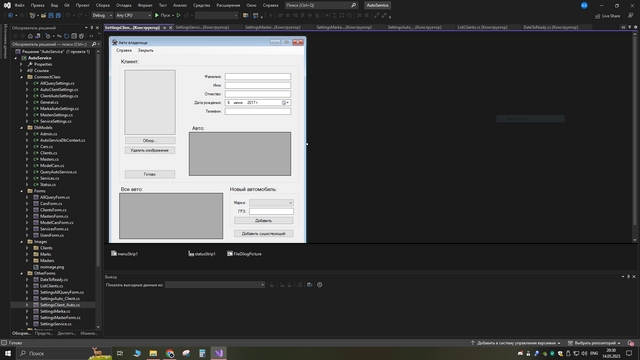The height and width of the screenshot is (360, 640).
Task: Click the green Пуск start debugging button
Action: tap(162, 16)
